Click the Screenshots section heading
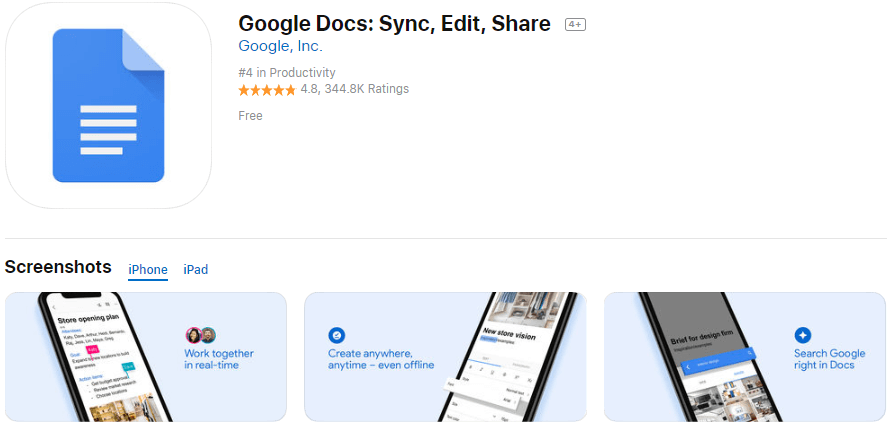 point(58,267)
